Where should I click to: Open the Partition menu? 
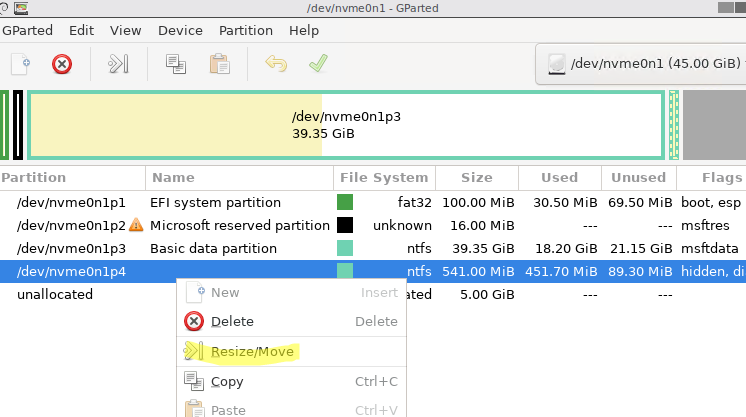(245, 30)
